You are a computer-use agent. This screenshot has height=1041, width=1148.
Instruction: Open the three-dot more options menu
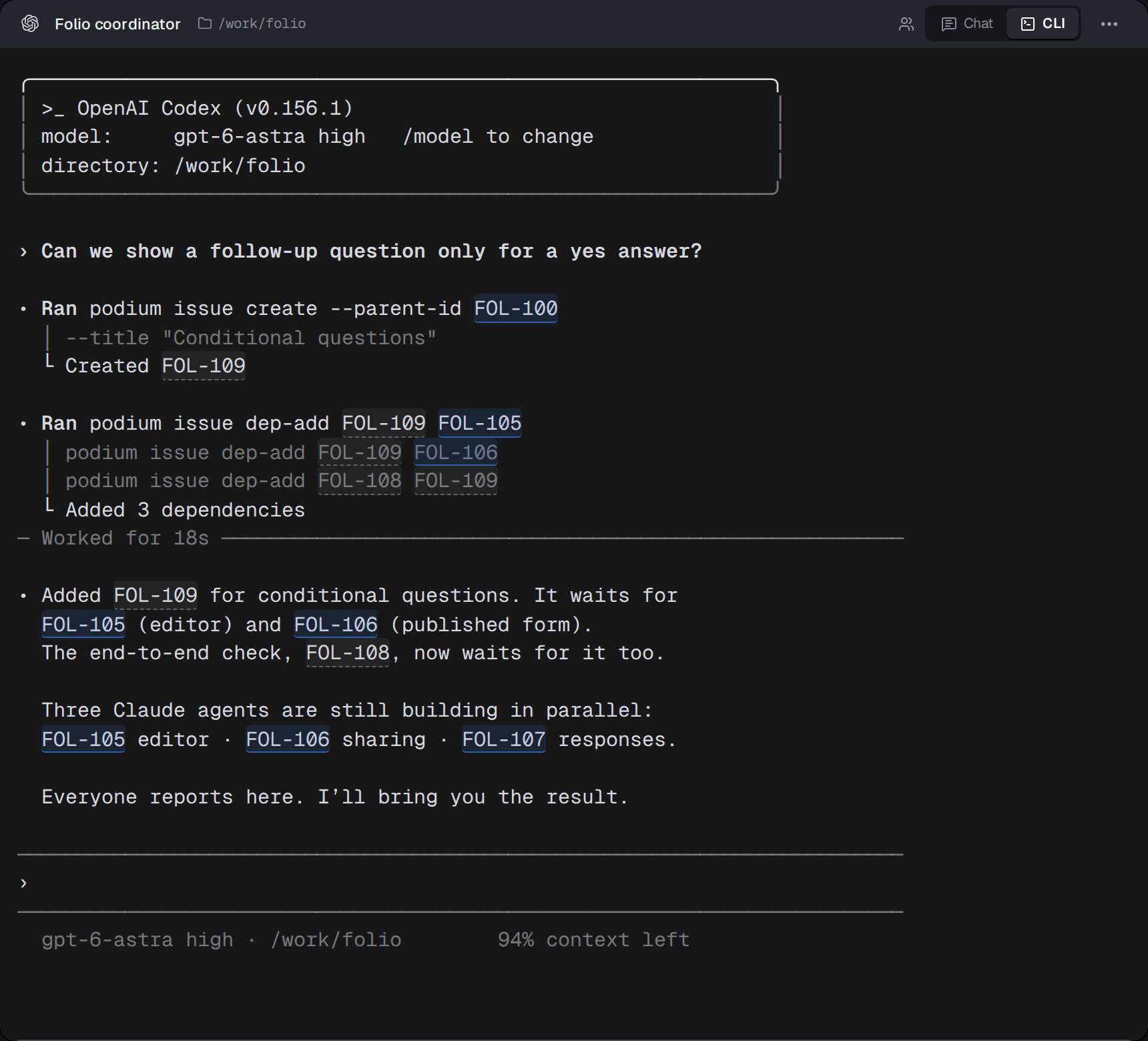pyautogui.click(x=1109, y=24)
